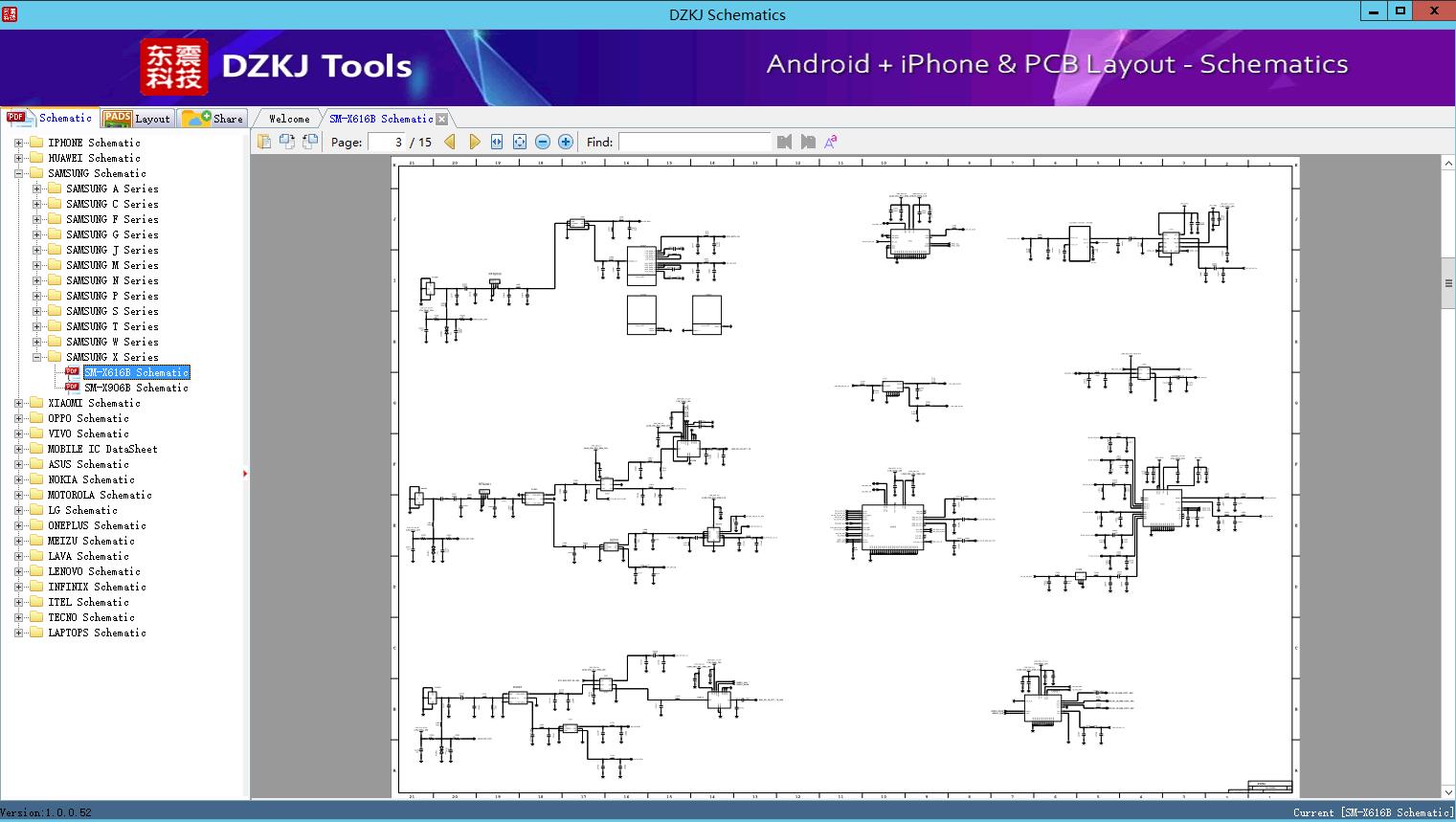Click the PDF icon of SM-X616B Schematic
This screenshot has height=822, width=1456.
pos(72,372)
